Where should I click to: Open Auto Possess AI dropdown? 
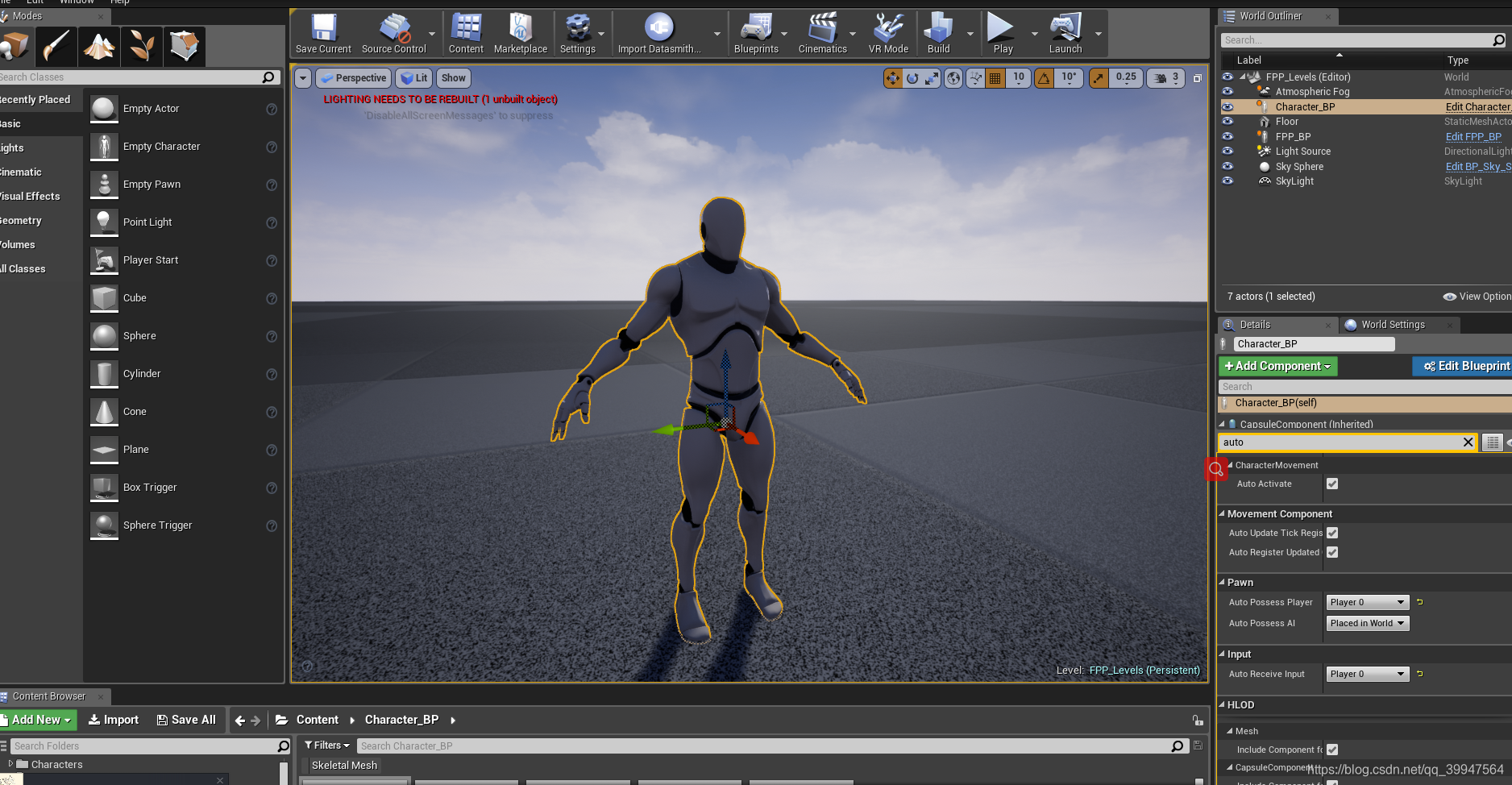click(1368, 623)
